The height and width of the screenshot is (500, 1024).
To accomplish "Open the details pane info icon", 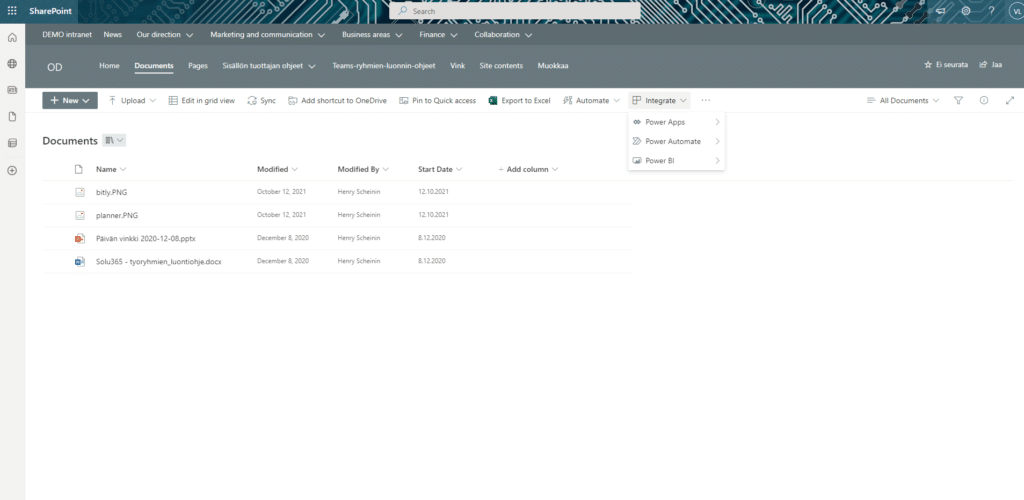I will click(x=984, y=101).
